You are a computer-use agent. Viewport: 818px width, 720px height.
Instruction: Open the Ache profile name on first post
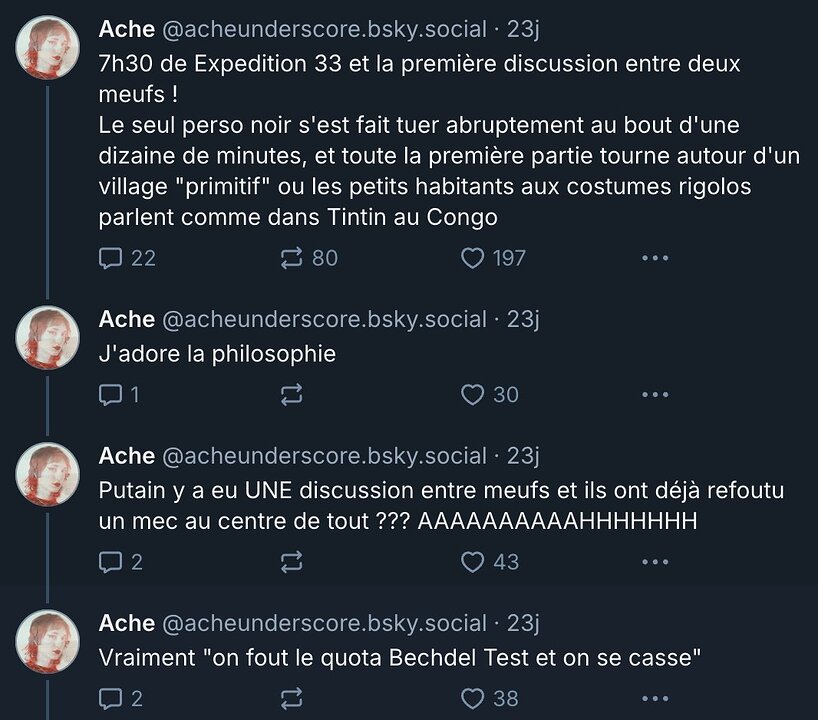click(x=127, y=30)
